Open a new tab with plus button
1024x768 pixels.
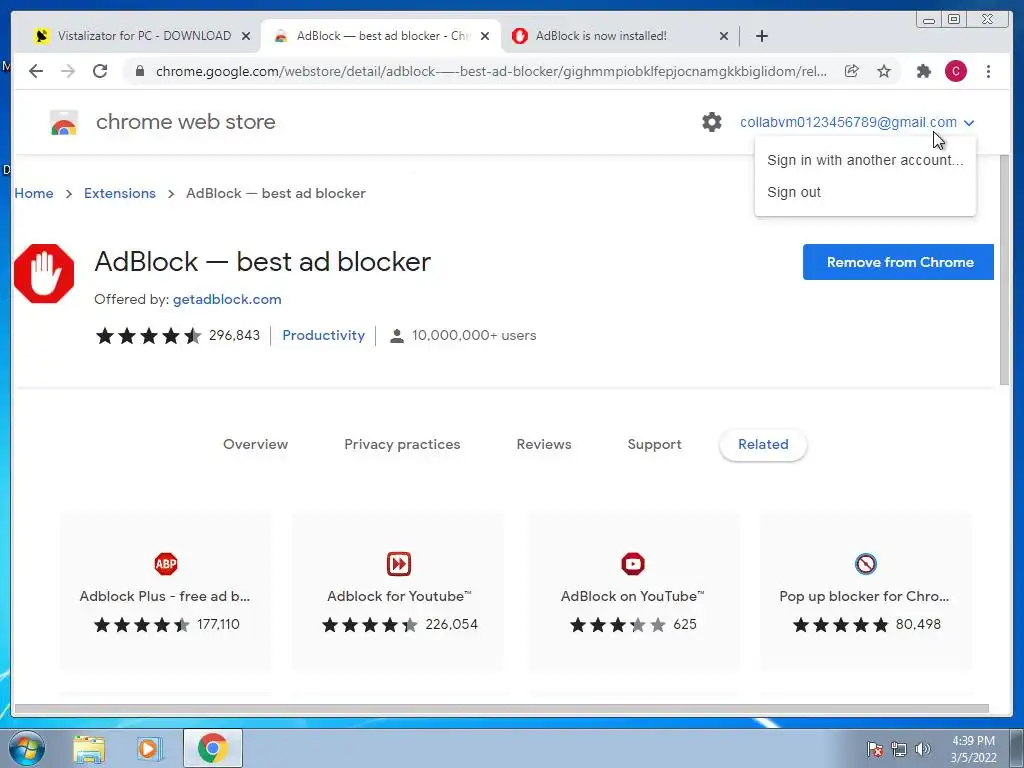pyautogui.click(x=761, y=36)
